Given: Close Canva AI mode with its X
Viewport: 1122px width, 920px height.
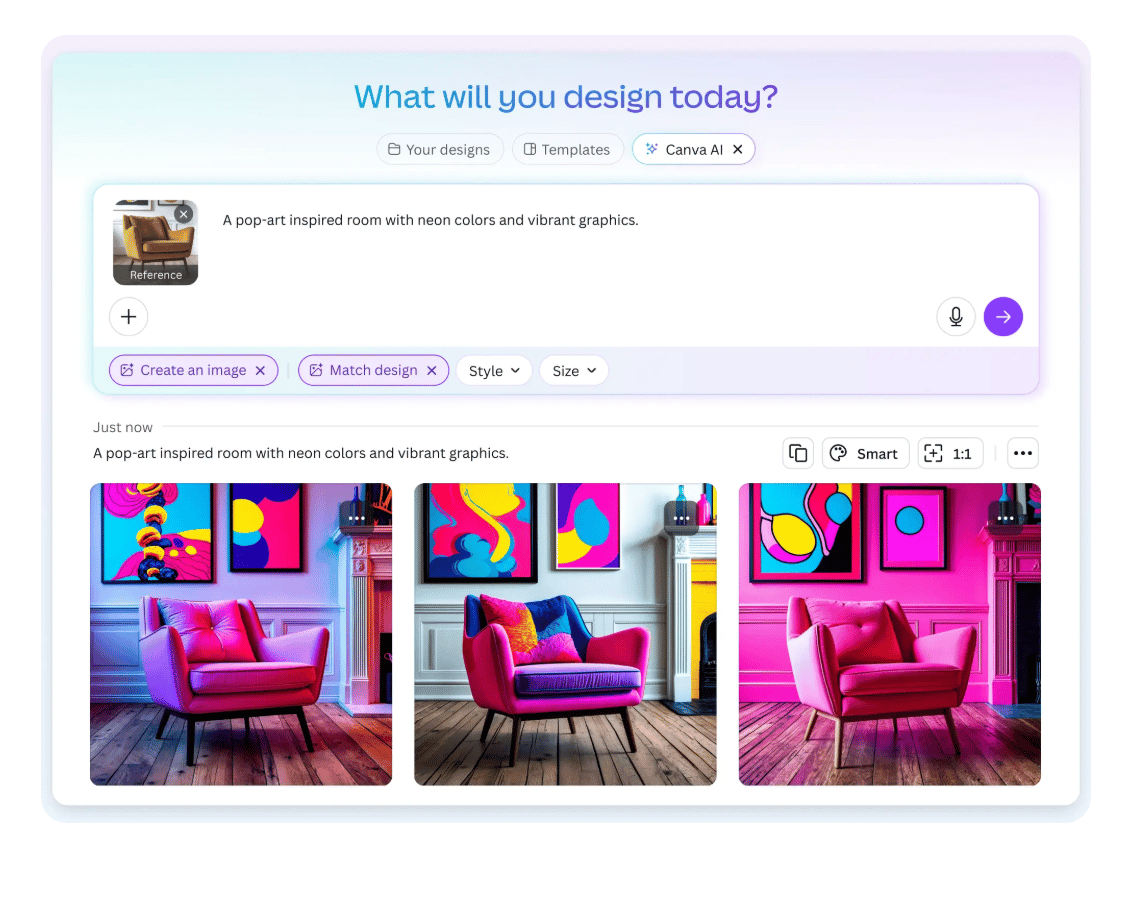Looking at the screenshot, I should pyautogui.click(x=738, y=150).
